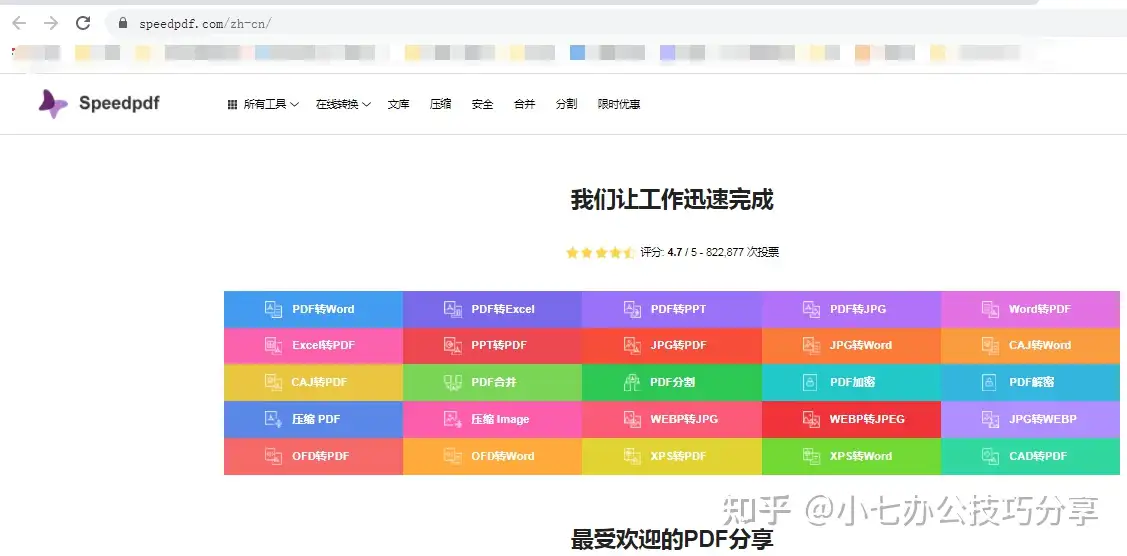
Task: Open the WEBP转JPEG tool label
Action: (x=867, y=419)
